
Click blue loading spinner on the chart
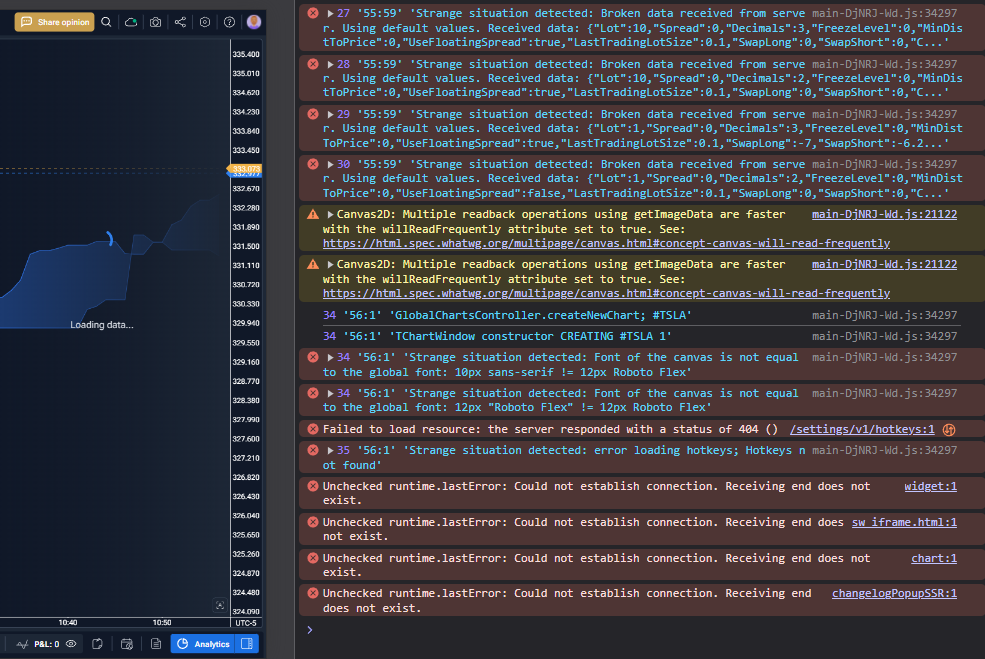click(109, 239)
